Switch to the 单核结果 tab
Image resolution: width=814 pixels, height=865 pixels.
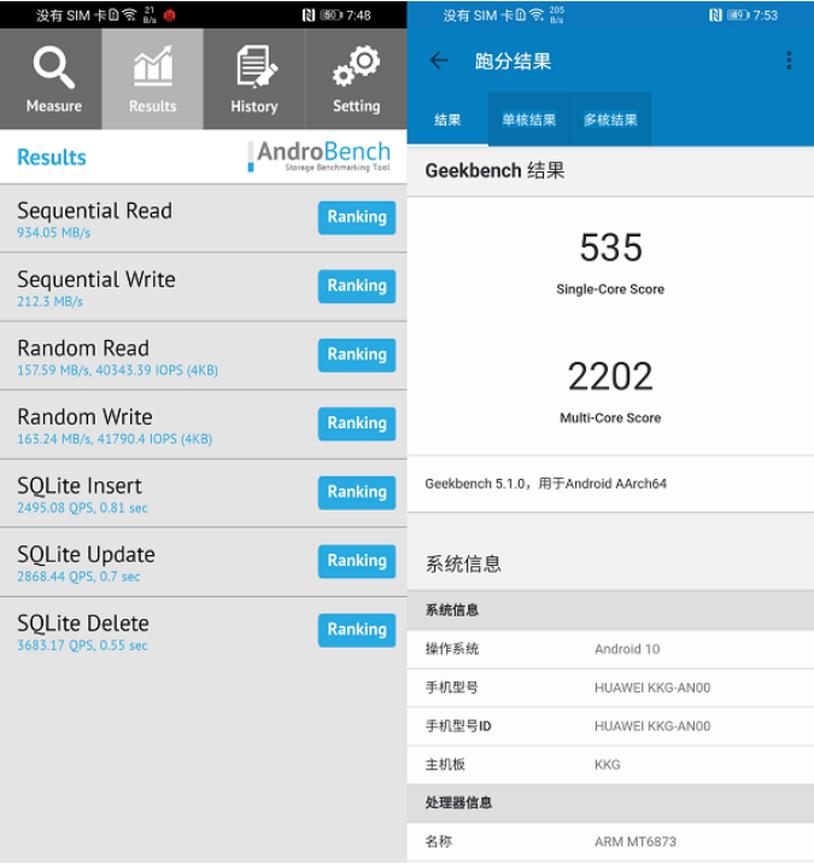click(x=528, y=120)
